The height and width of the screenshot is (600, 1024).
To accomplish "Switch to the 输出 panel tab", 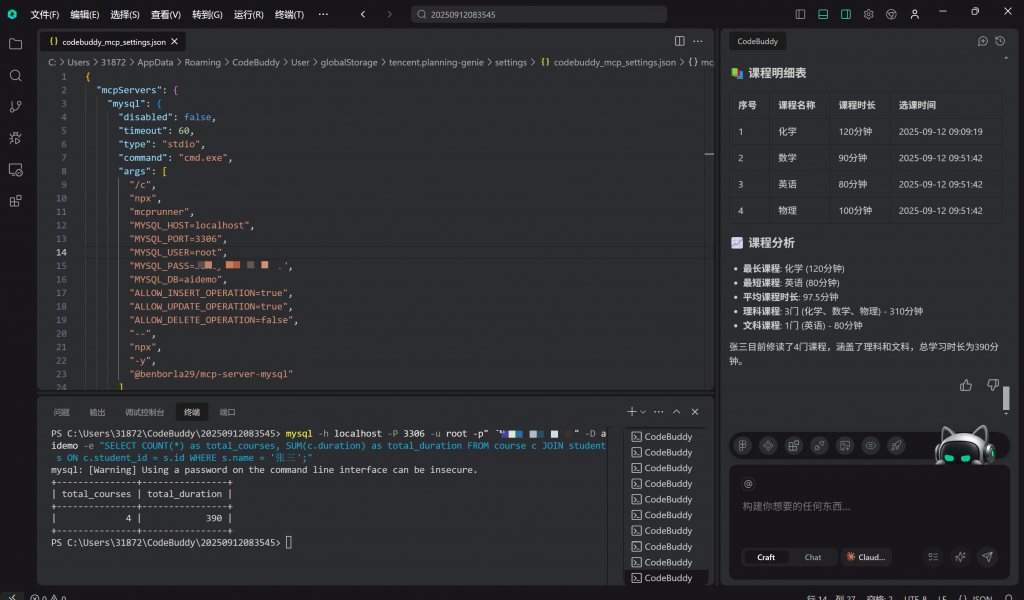I will pos(97,412).
